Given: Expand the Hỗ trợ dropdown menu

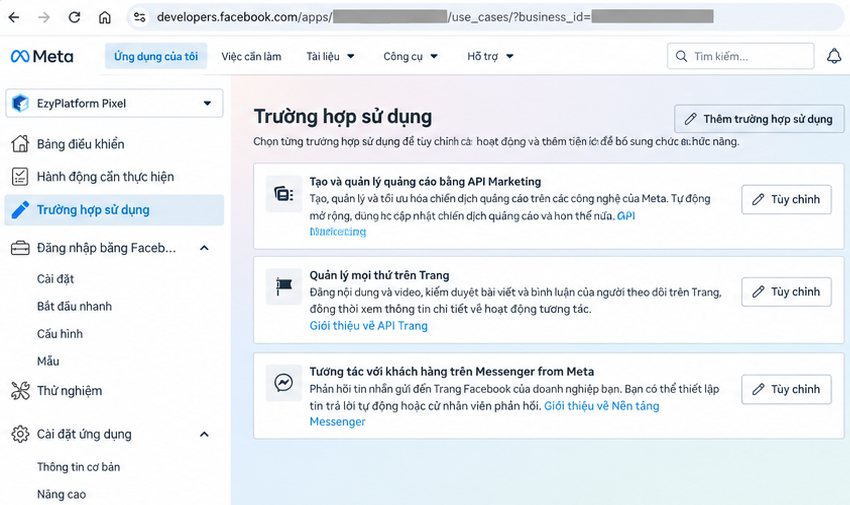Looking at the screenshot, I should click(490, 56).
